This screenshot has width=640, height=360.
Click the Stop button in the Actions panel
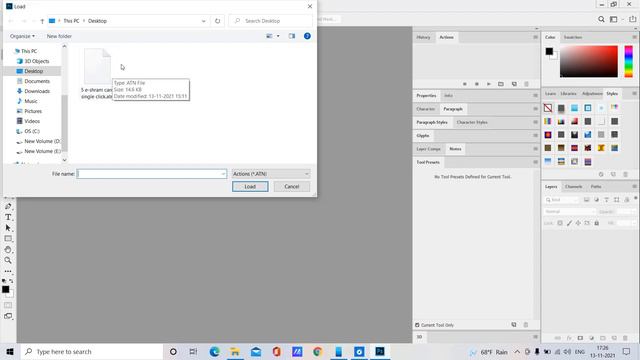coord(464,84)
